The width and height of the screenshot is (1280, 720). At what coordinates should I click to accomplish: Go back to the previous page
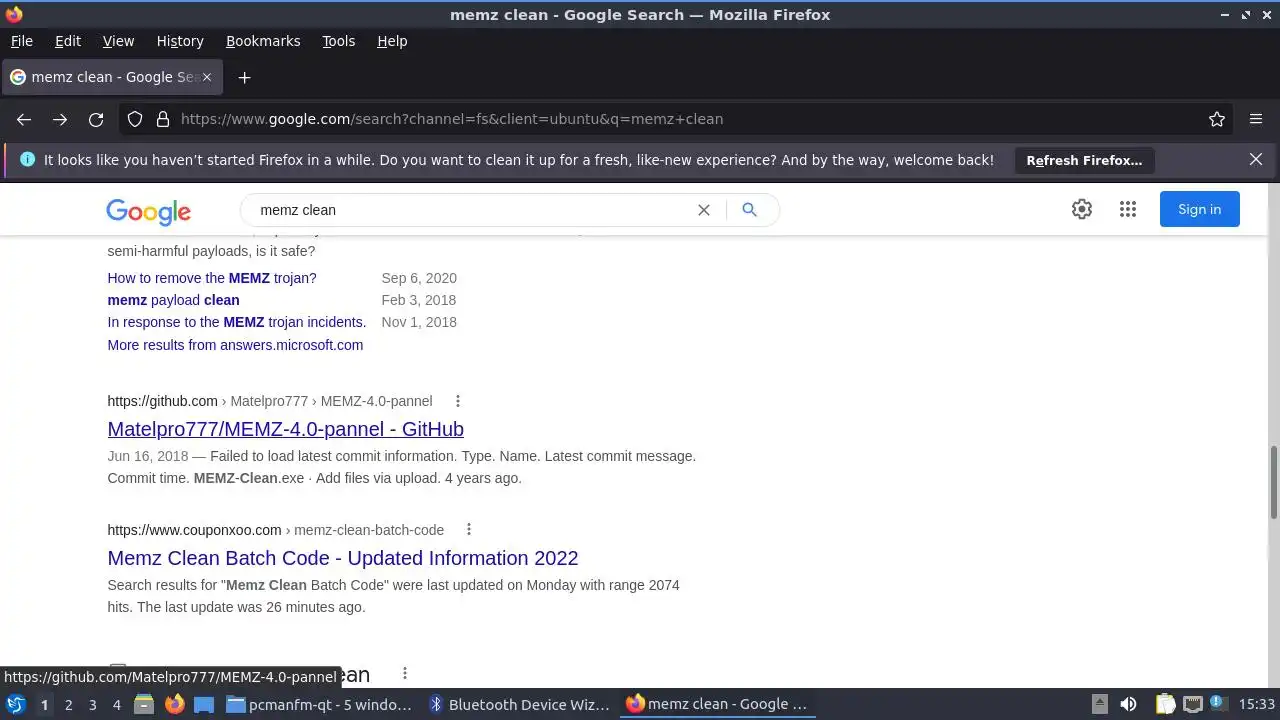[24, 119]
